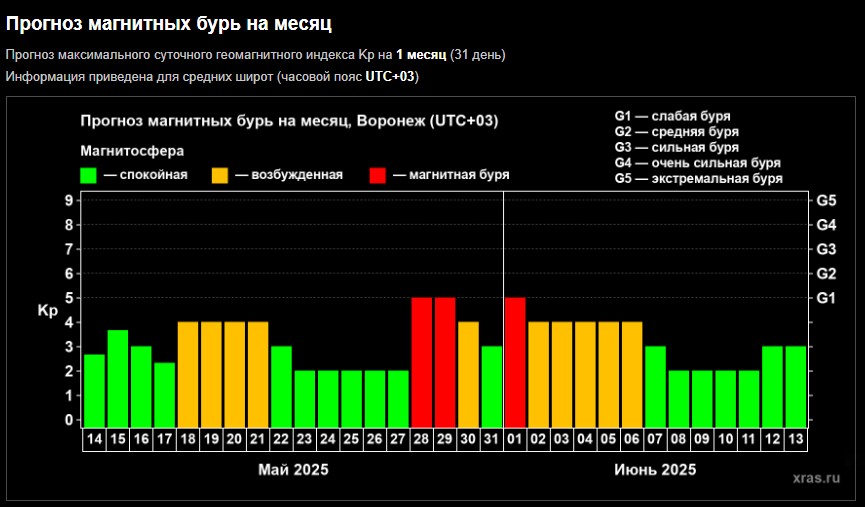Select the green bar above date 15
The height and width of the screenshot is (507, 865).
click(118, 377)
